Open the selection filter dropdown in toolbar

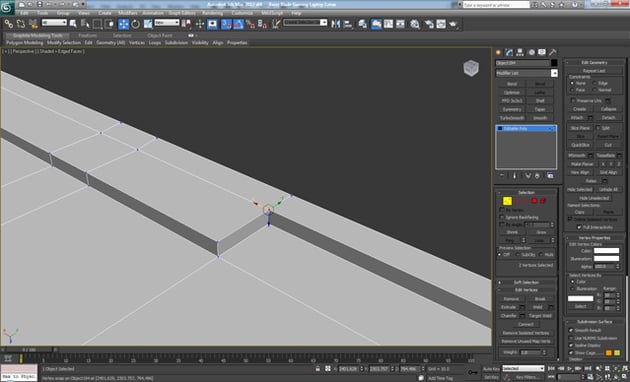[54, 23]
